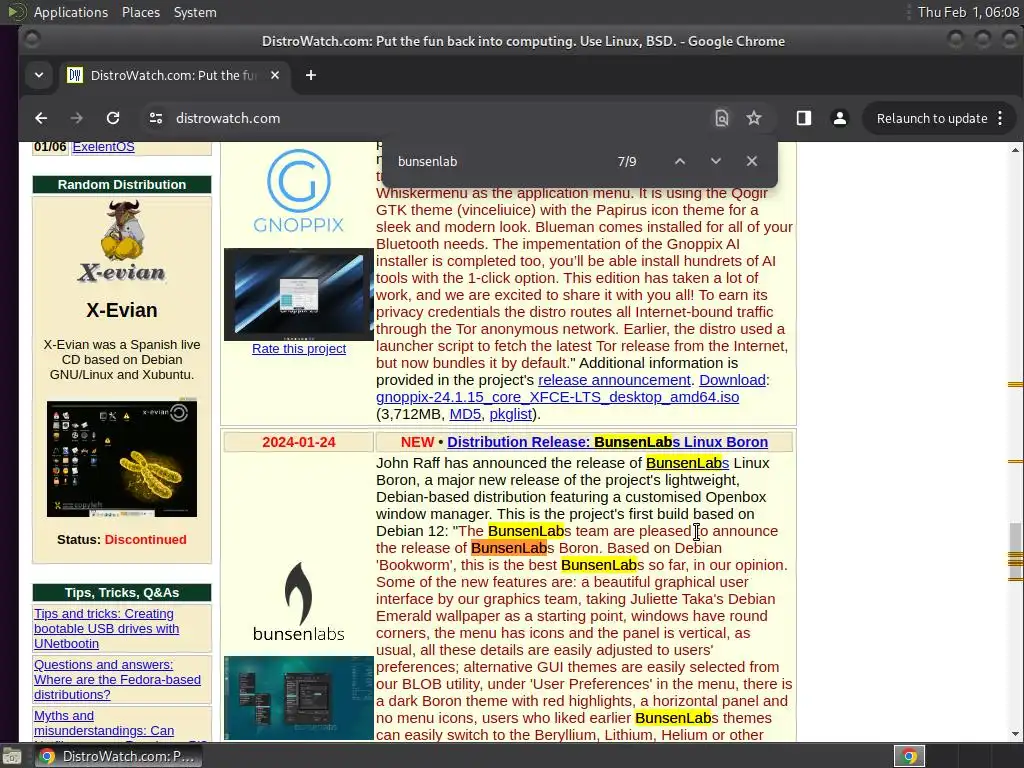This screenshot has width=1024, height=768.
Task: Open the Gnoppix desktop screenshot thumbnail
Action: tap(298, 295)
